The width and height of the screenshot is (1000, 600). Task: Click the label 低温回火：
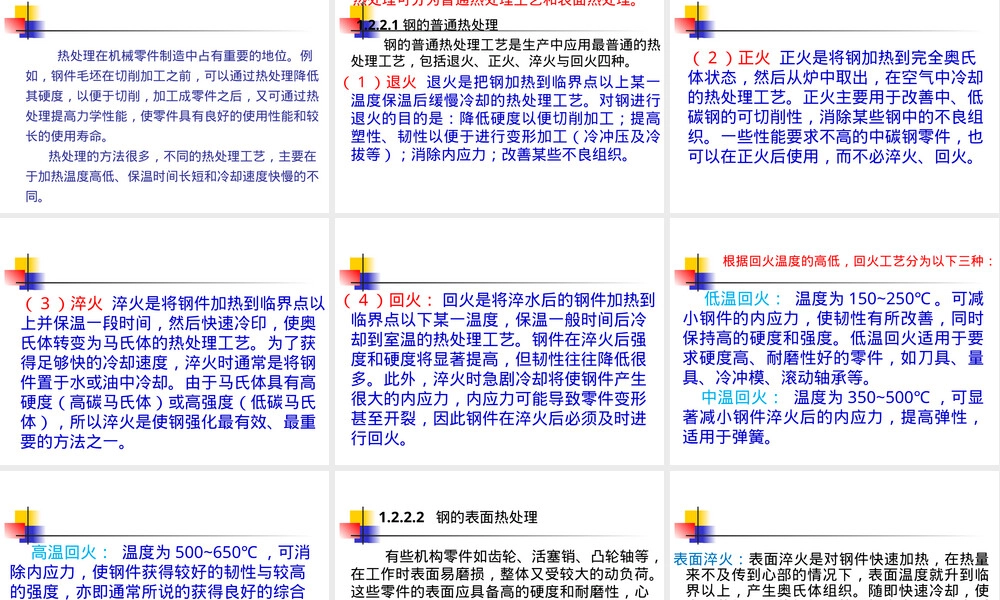click(743, 298)
